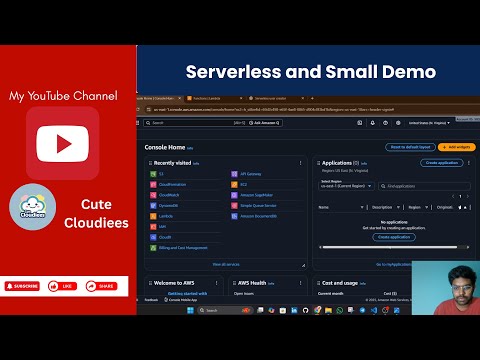Screen dimensions: 480x360
Task: Click the Windows taskbar search box
Action: 225,310
